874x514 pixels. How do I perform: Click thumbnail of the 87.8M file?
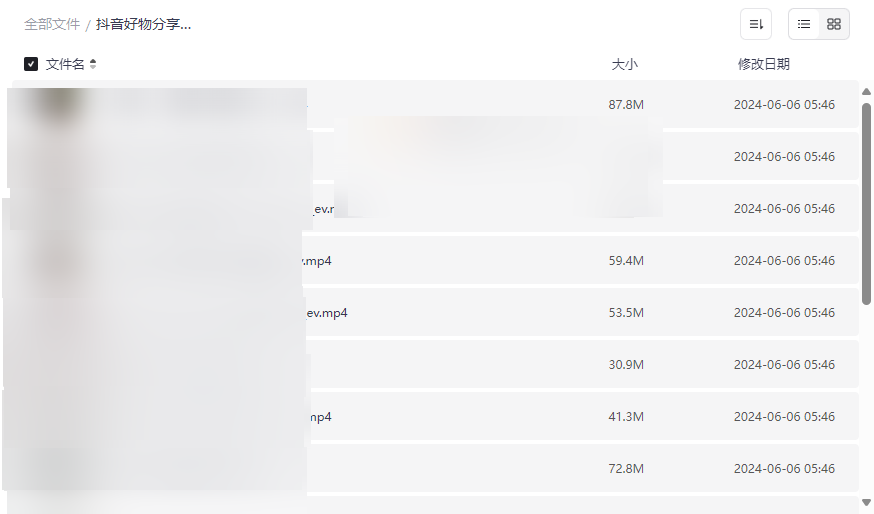tap(58, 105)
